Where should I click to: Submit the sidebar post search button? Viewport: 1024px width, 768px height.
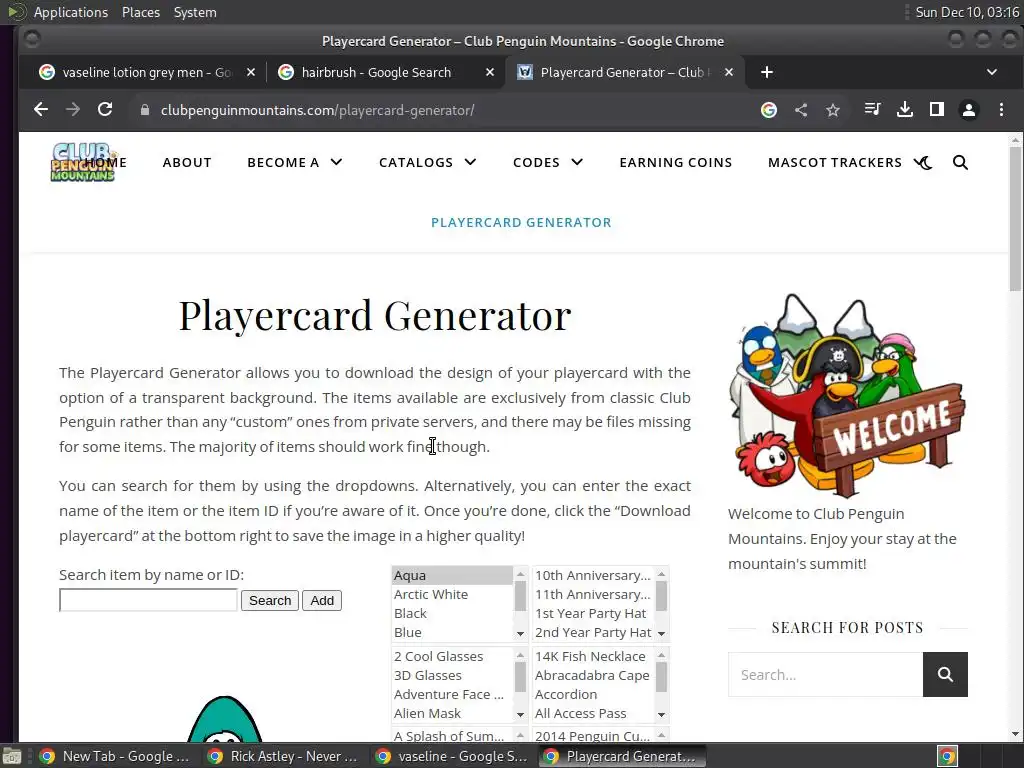click(945, 675)
